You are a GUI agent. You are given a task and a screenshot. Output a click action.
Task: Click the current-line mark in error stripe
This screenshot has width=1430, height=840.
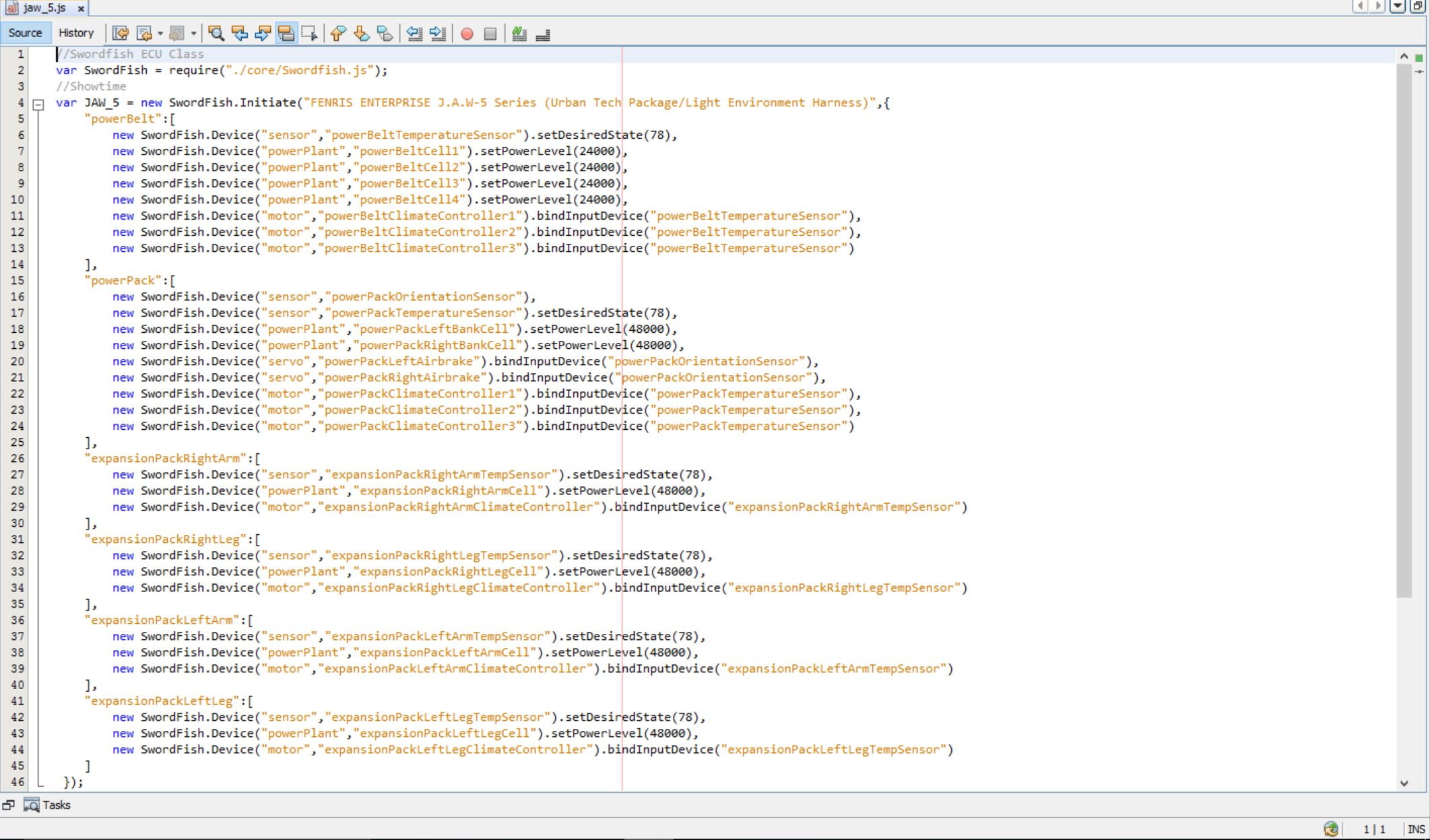(1419, 71)
